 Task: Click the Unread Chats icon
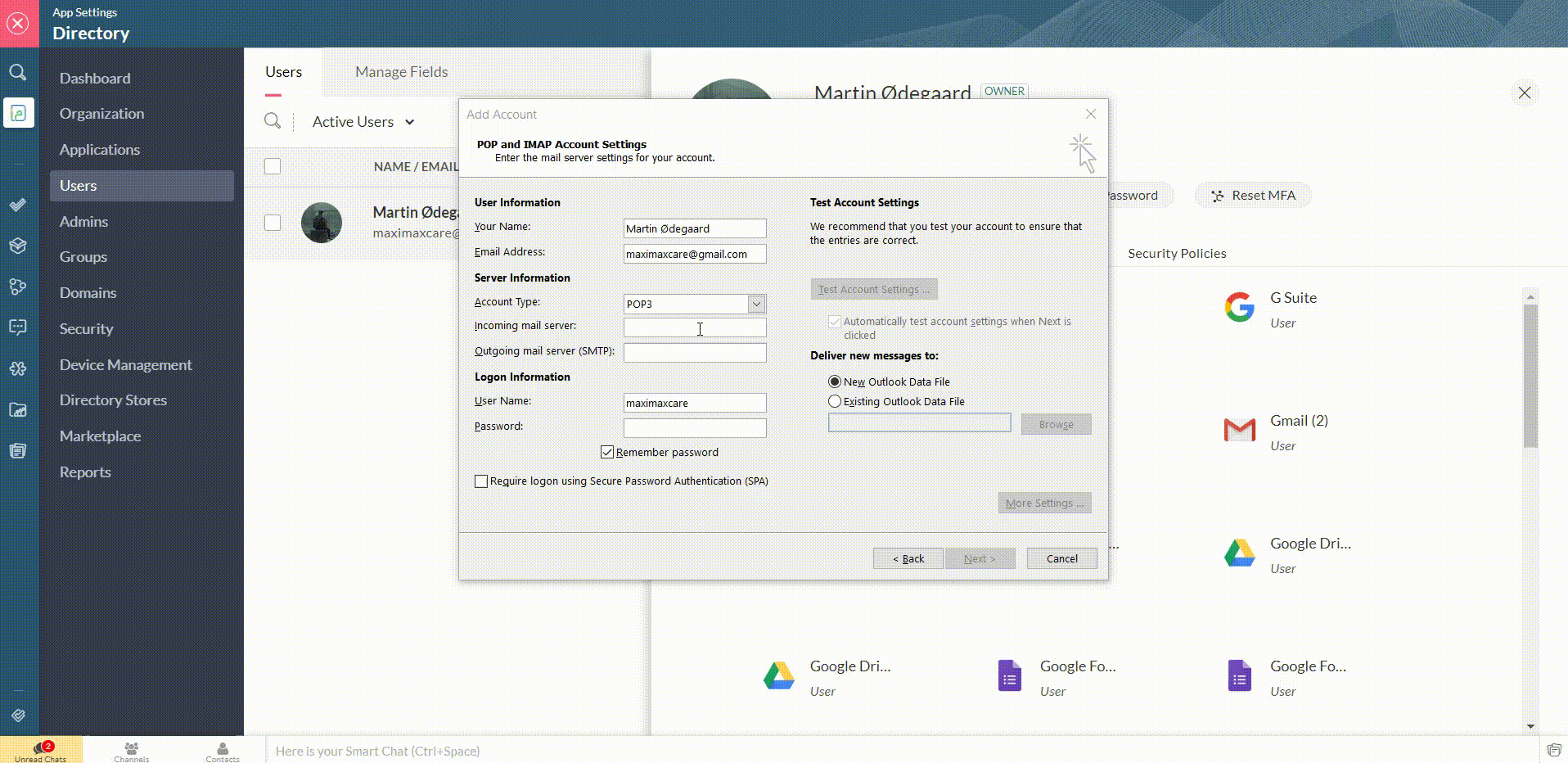[40, 749]
